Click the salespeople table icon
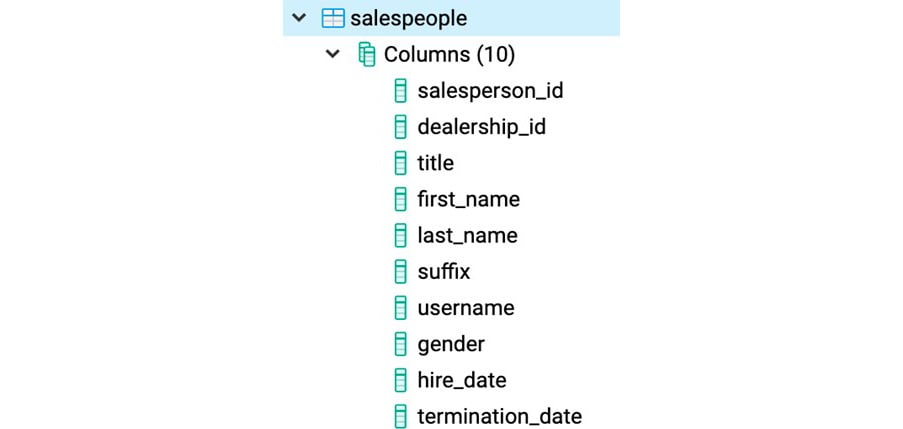 333,18
